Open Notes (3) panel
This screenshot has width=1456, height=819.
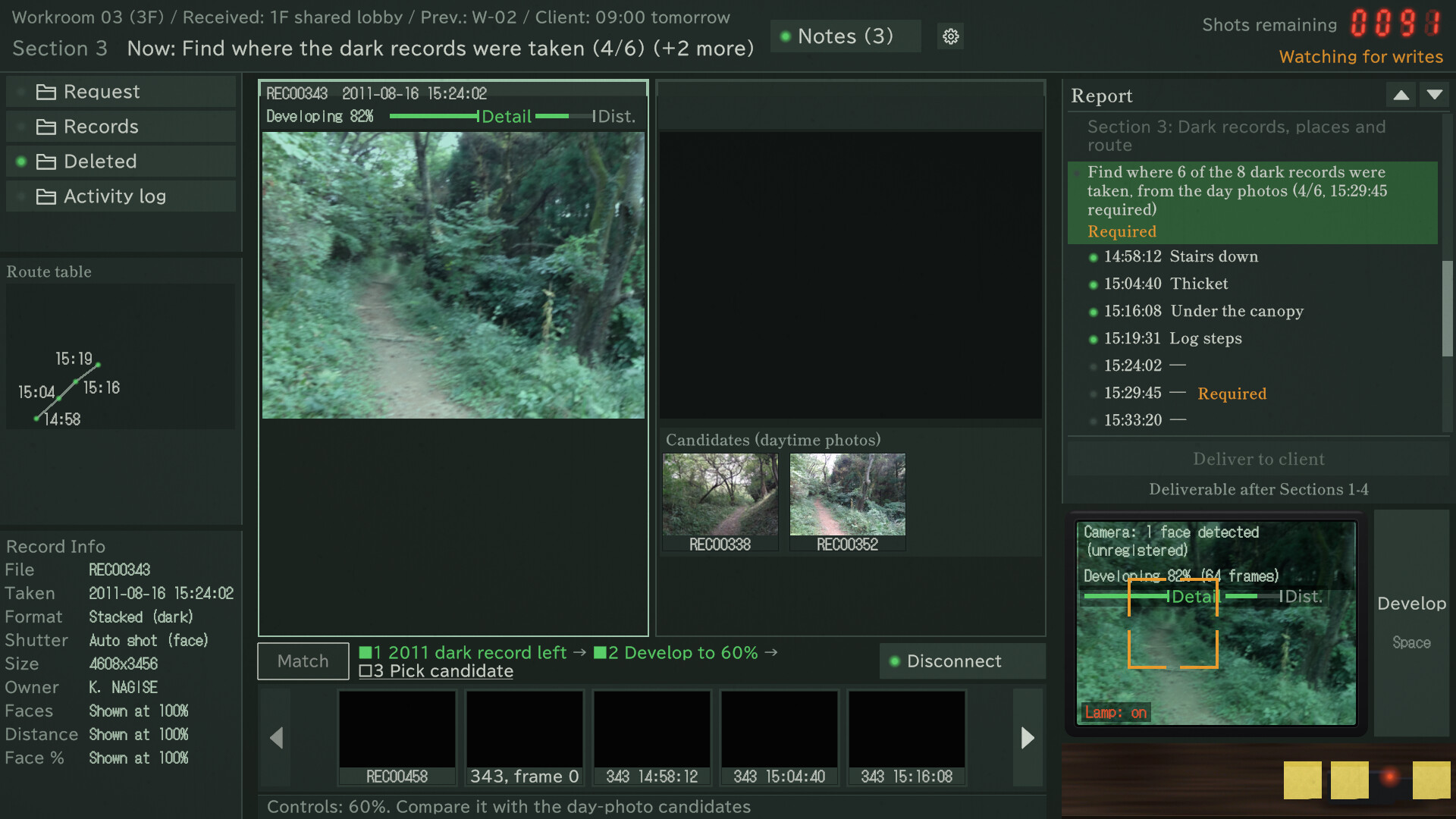coord(846,36)
